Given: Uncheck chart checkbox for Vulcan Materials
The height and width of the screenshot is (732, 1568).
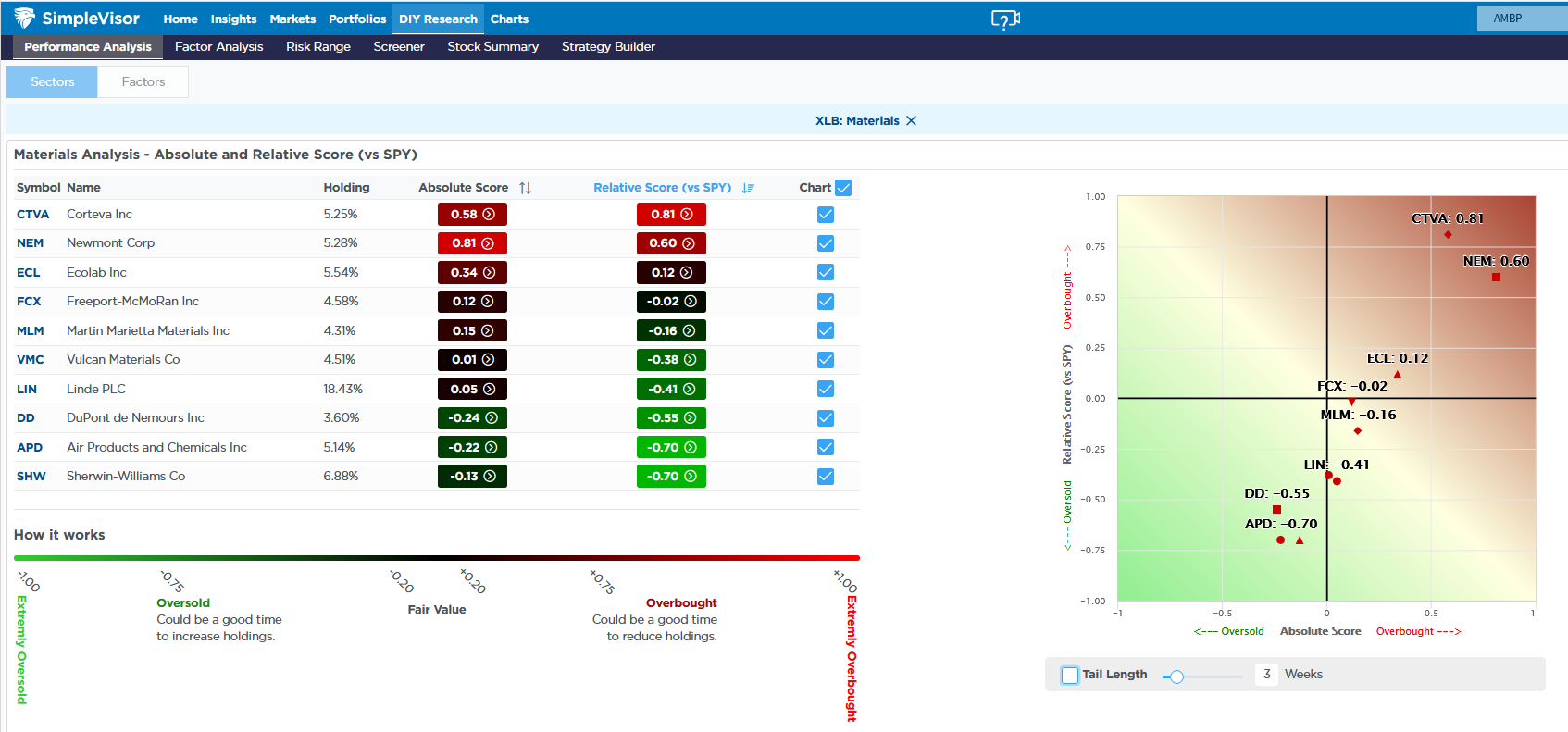Looking at the screenshot, I should (x=826, y=360).
